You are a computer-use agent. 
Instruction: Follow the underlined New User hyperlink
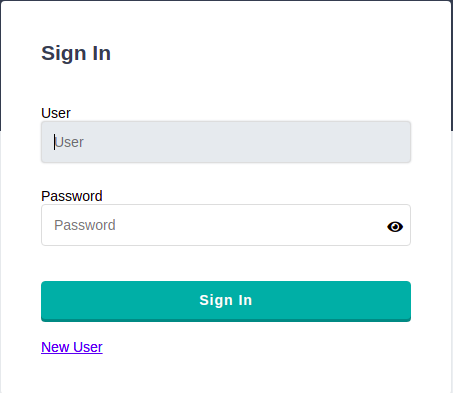(x=72, y=347)
